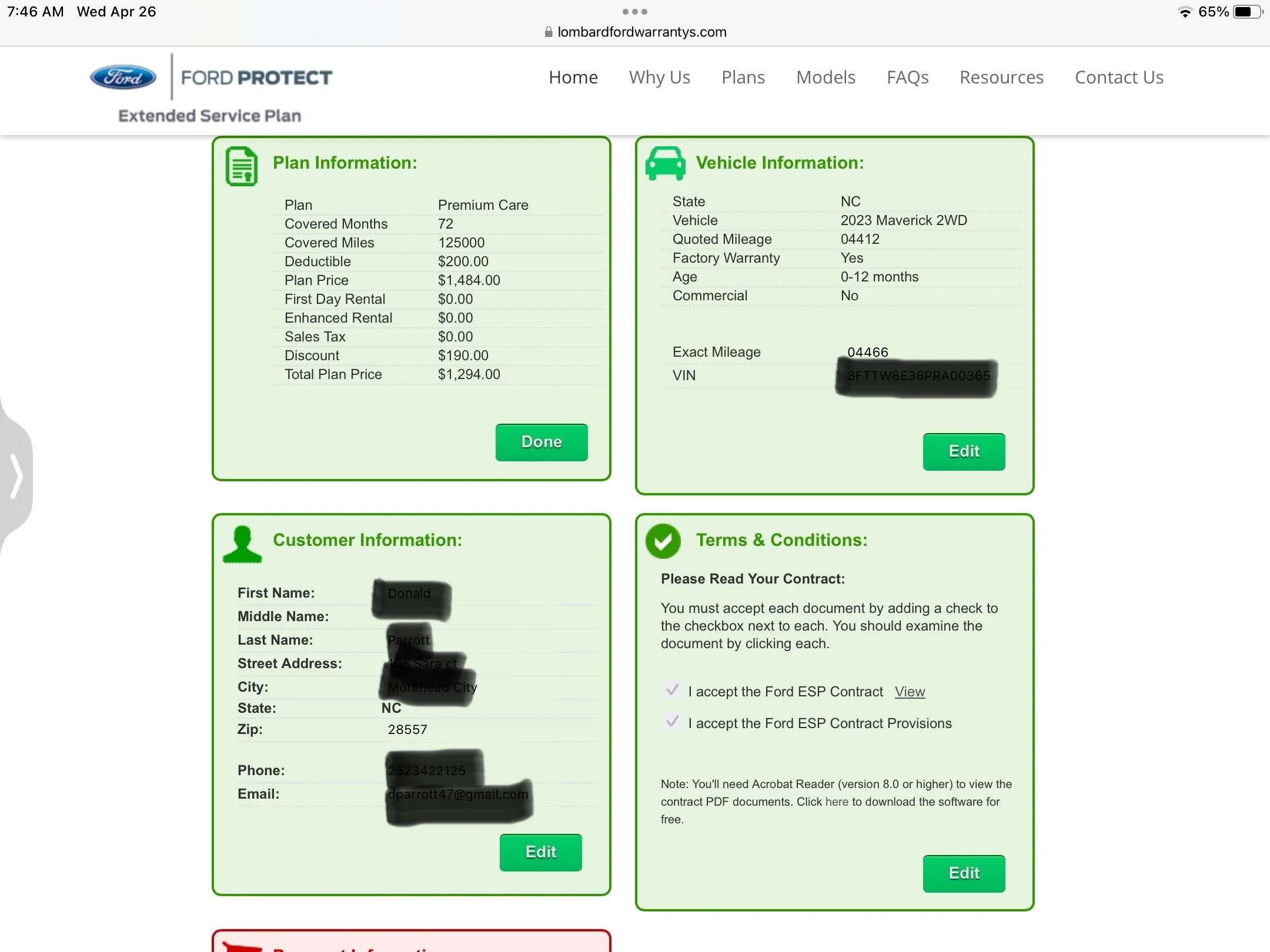Viewport: 1270px width, 952px height.
Task: Click the Vehicle Information heading
Action: click(780, 163)
